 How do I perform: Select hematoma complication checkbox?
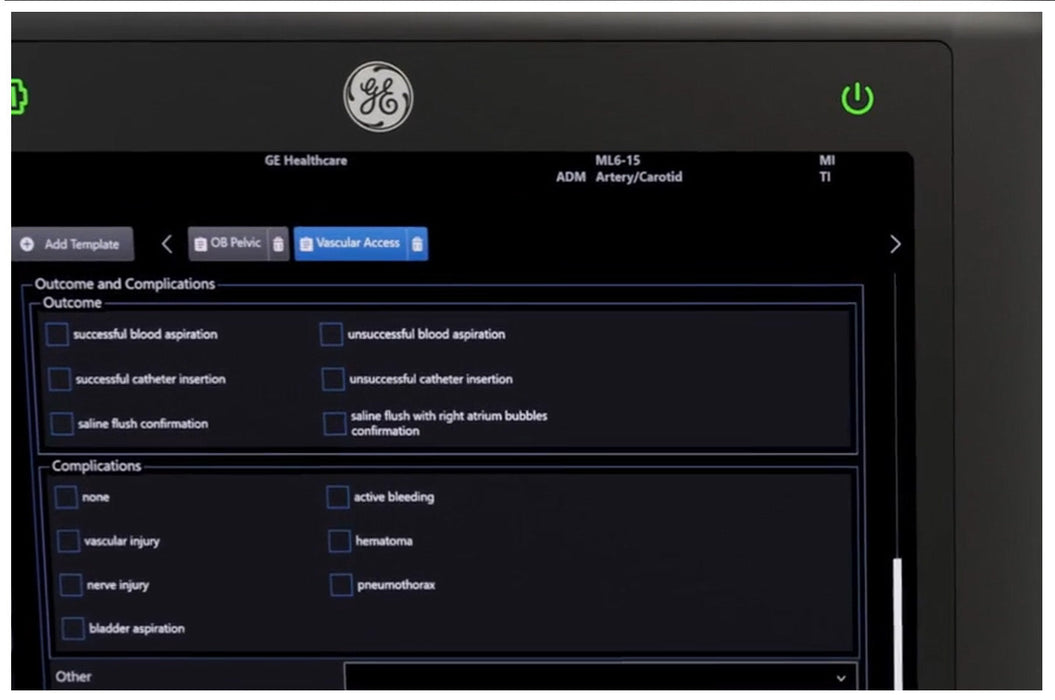coord(339,540)
